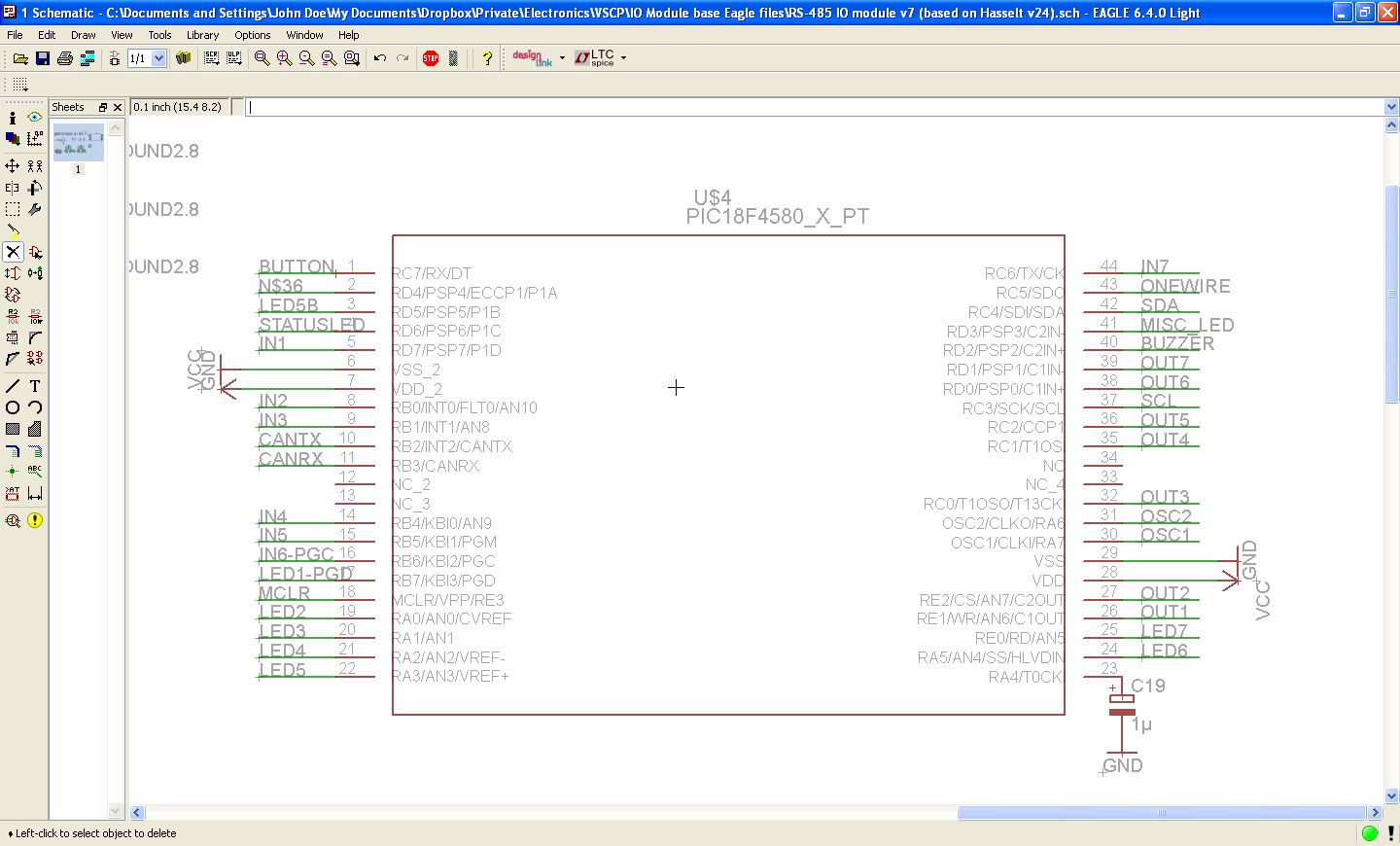Click the Zoom In magnifier icon
Image resolution: width=1400 pixels, height=846 pixels.
[x=284, y=58]
